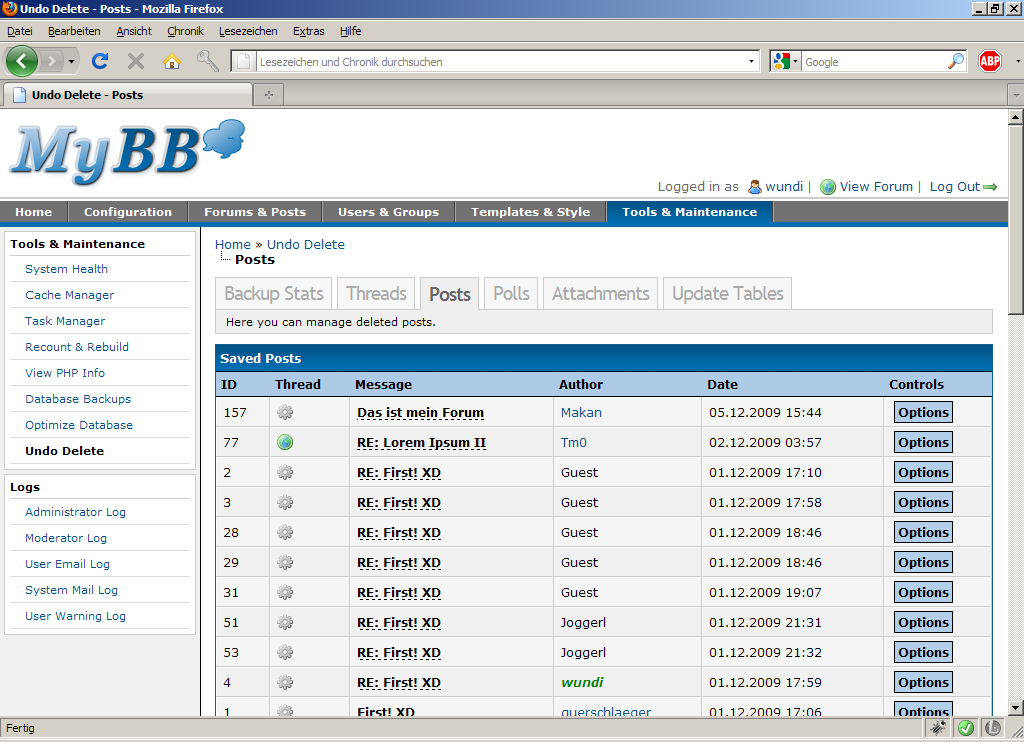Click Options button for post 157

click(922, 412)
